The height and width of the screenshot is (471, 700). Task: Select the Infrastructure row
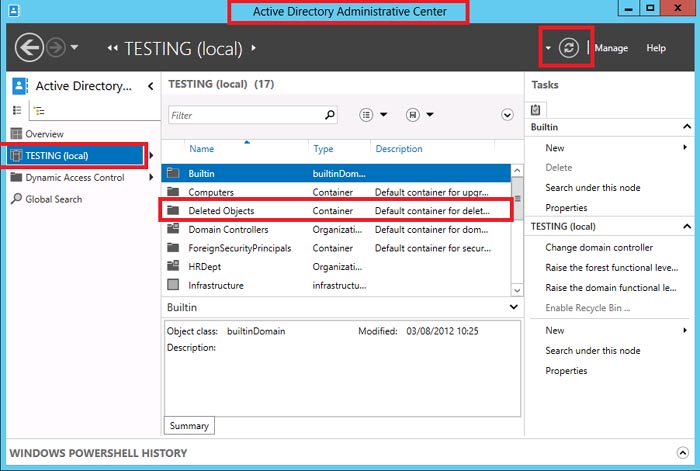[x=336, y=285]
